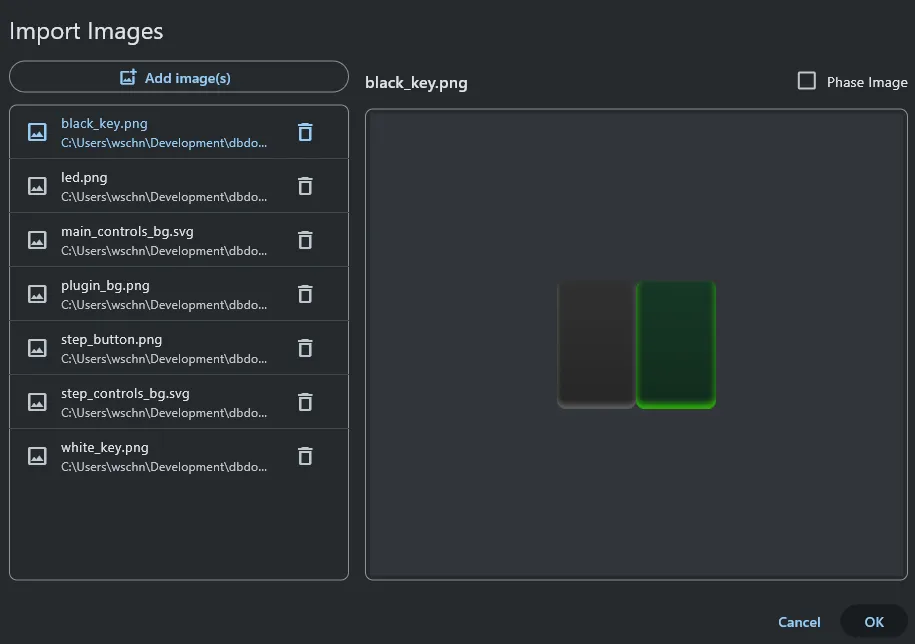Select the white_key.png file name
The height and width of the screenshot is (644, 915).
tap(104, 447)
